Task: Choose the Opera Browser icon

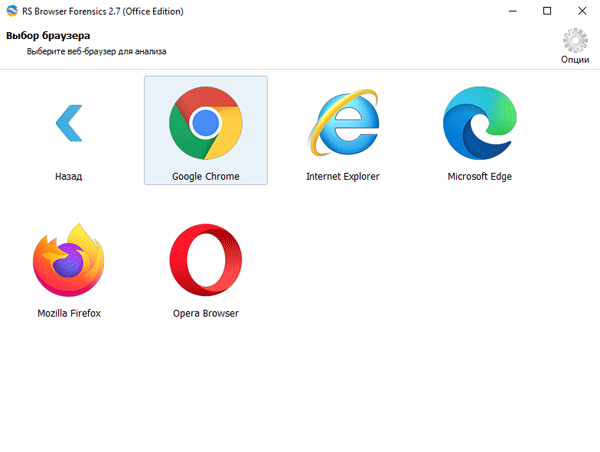Action: pyautogui.click(x=206, y=260)
